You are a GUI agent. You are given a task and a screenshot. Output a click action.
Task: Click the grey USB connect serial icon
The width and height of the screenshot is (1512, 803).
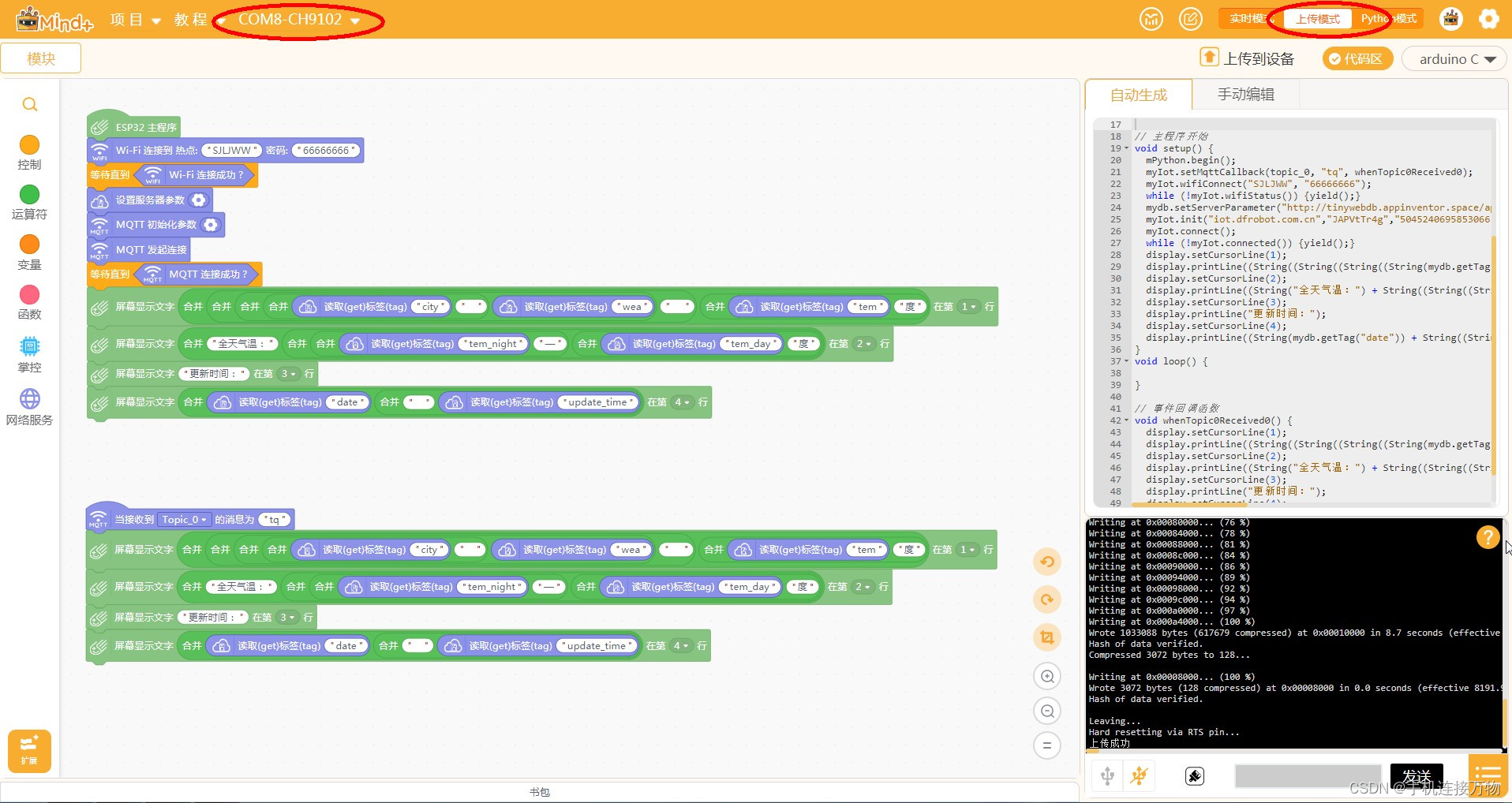pos(1108,776)
